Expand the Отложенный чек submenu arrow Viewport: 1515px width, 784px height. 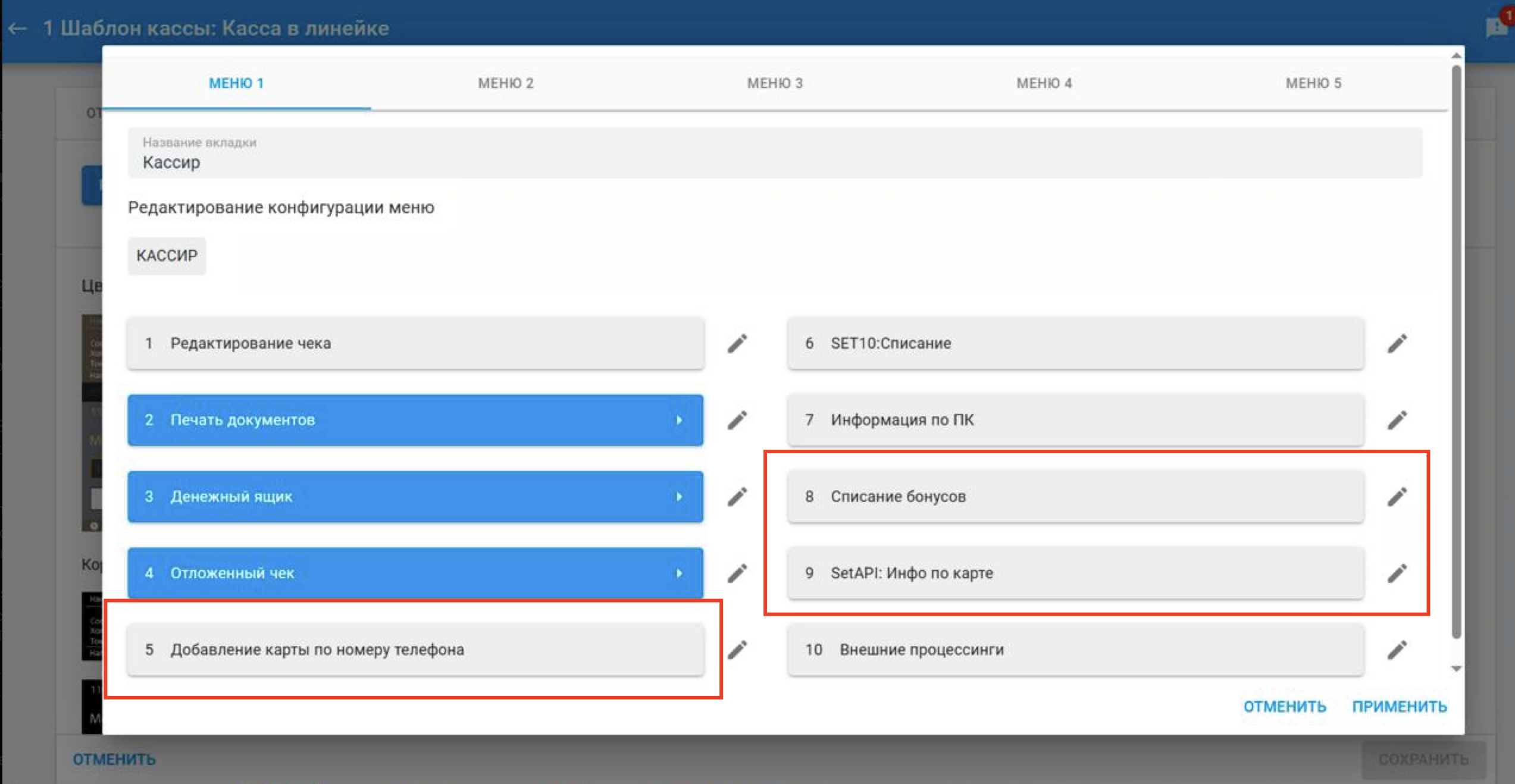point(679,573)
